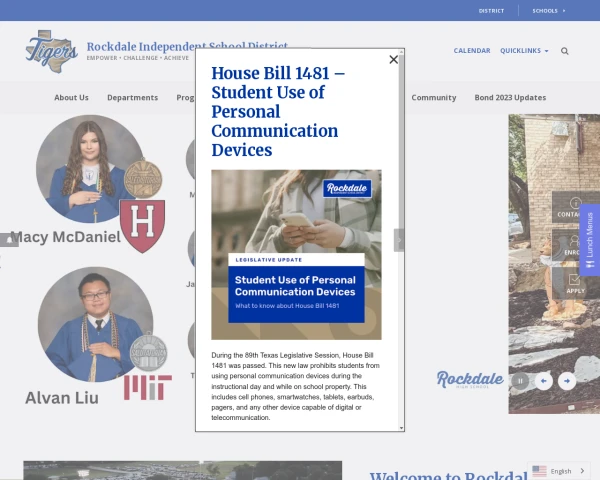Click the US flag language icon
The image size is (600, 480).
point(539,471)
